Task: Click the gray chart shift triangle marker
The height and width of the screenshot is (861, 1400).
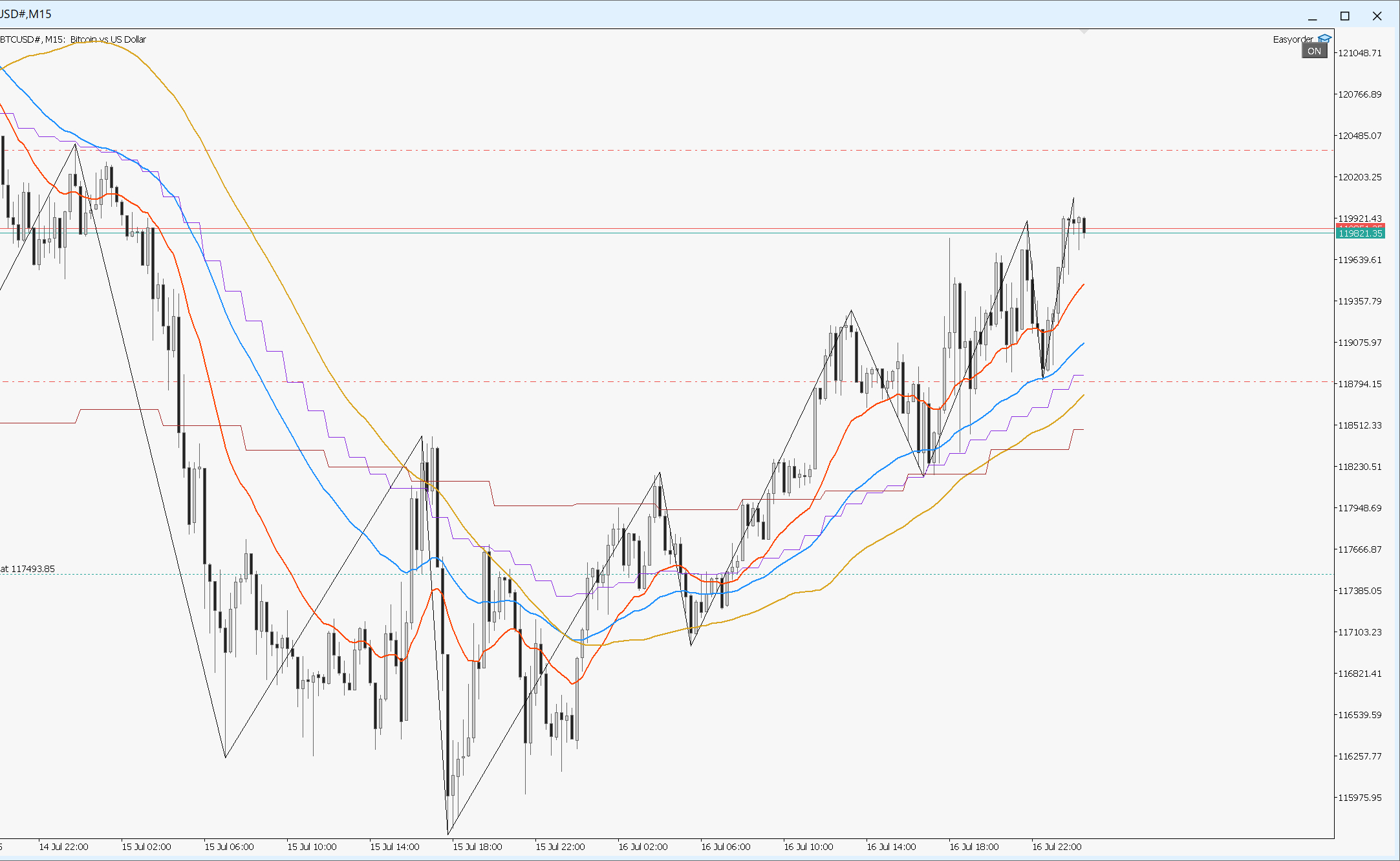Action: 1084,31
